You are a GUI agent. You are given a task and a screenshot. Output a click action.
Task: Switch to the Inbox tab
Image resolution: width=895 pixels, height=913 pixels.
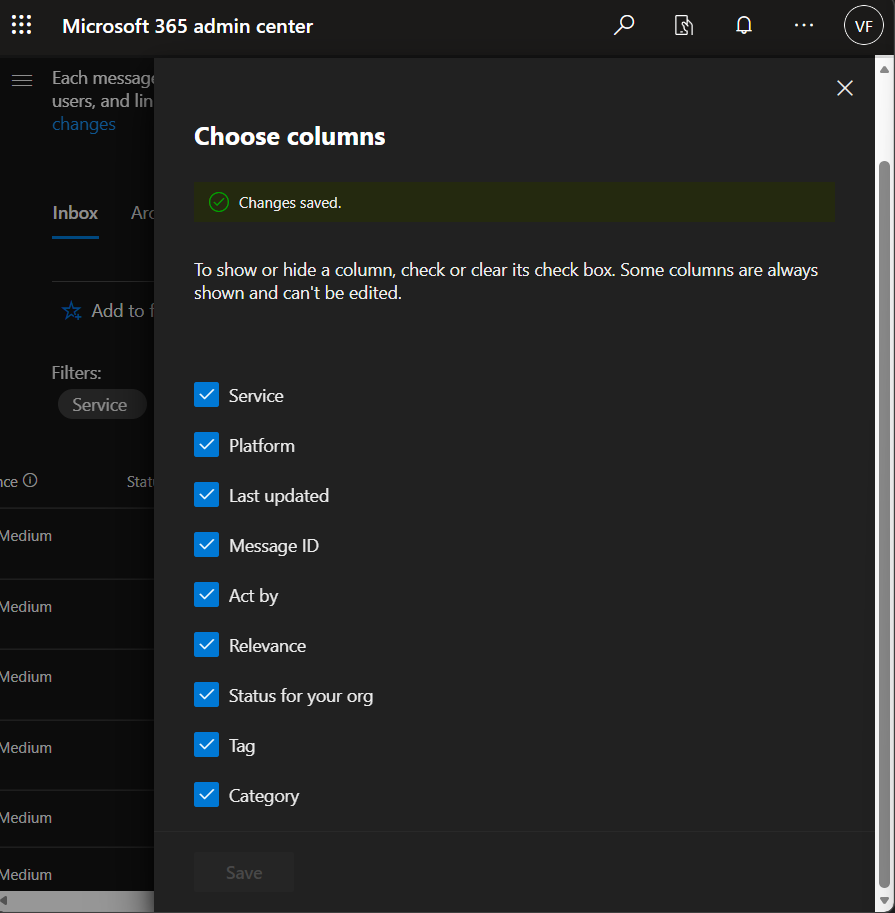(75, 213)
